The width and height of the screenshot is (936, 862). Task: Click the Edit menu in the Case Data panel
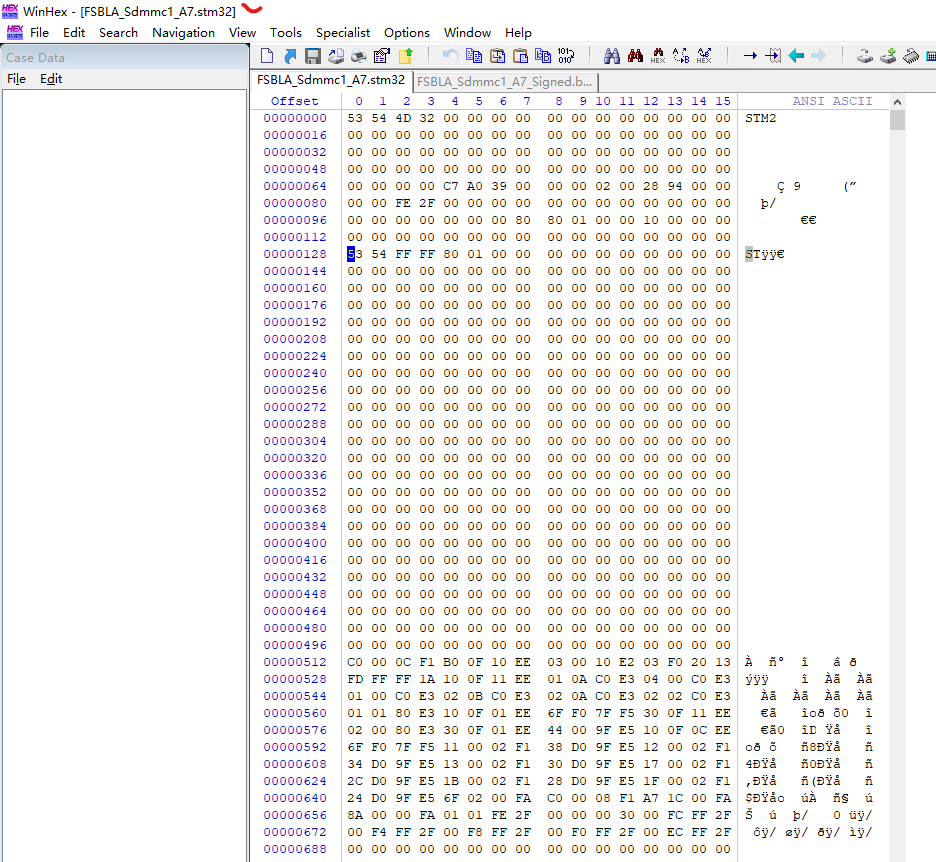tap(51, 78)
